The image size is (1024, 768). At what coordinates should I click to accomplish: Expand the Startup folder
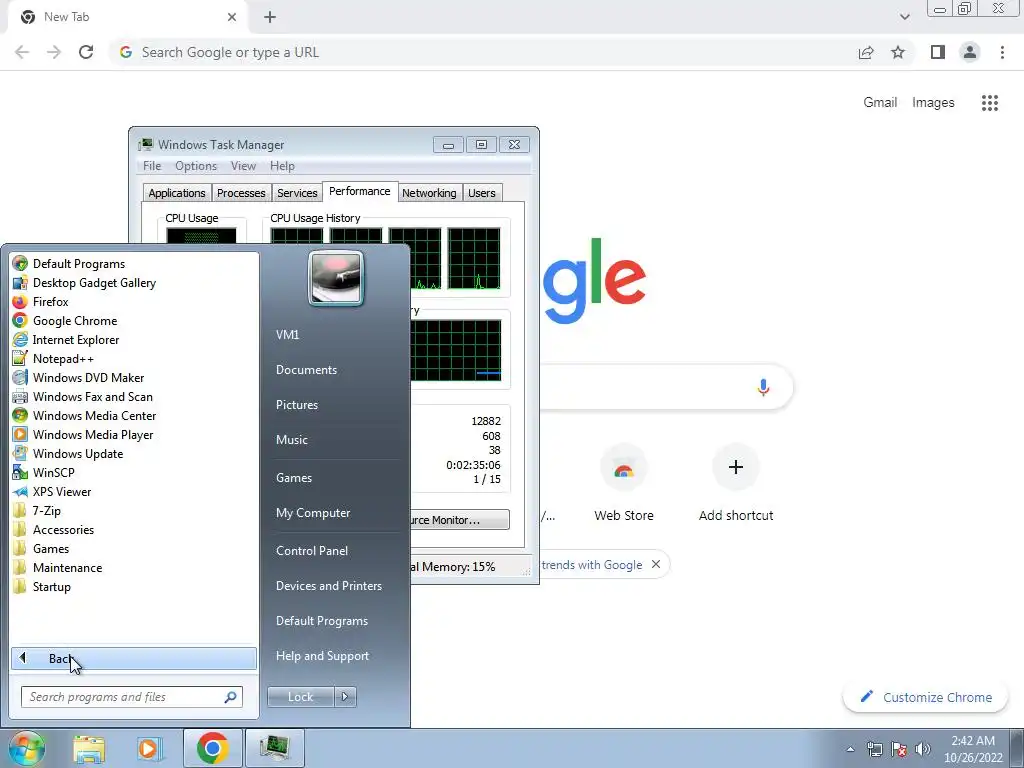tap(42, 586)
